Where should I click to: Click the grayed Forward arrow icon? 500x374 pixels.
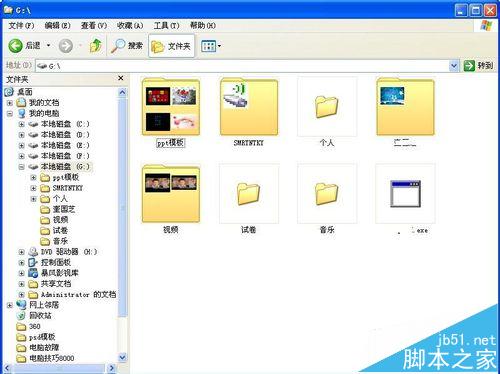66,46
